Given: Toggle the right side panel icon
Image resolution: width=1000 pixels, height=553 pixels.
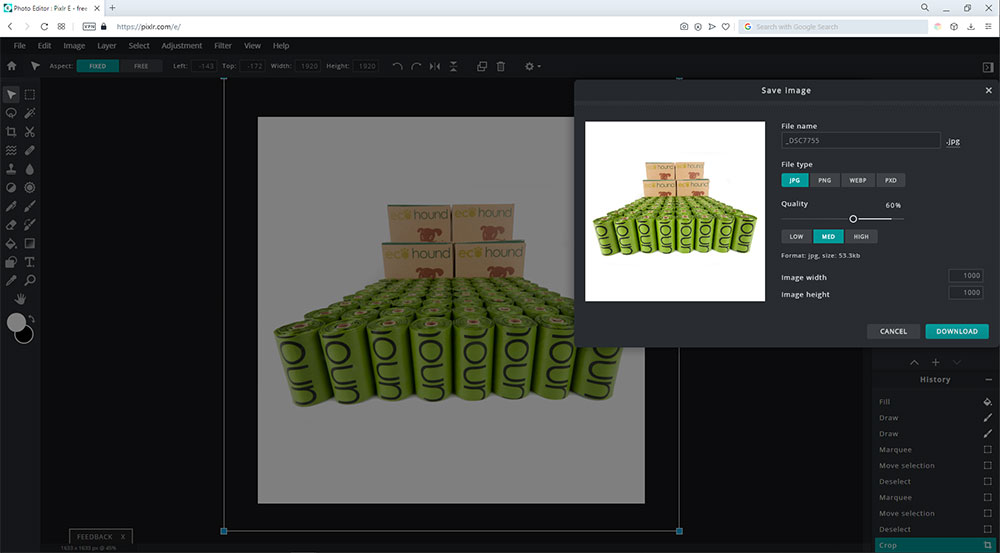Looking at the screenshot, I should [x=988, y=67].
